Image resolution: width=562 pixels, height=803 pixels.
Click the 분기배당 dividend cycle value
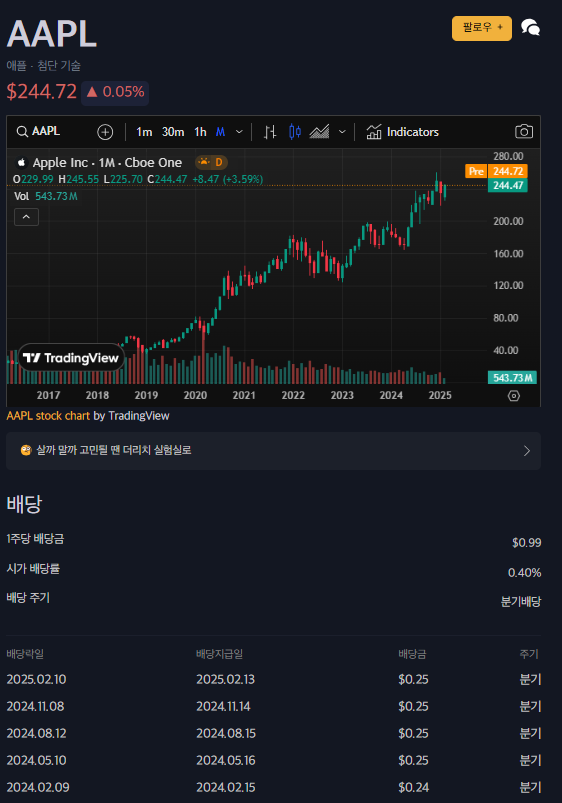click(521, 601)
